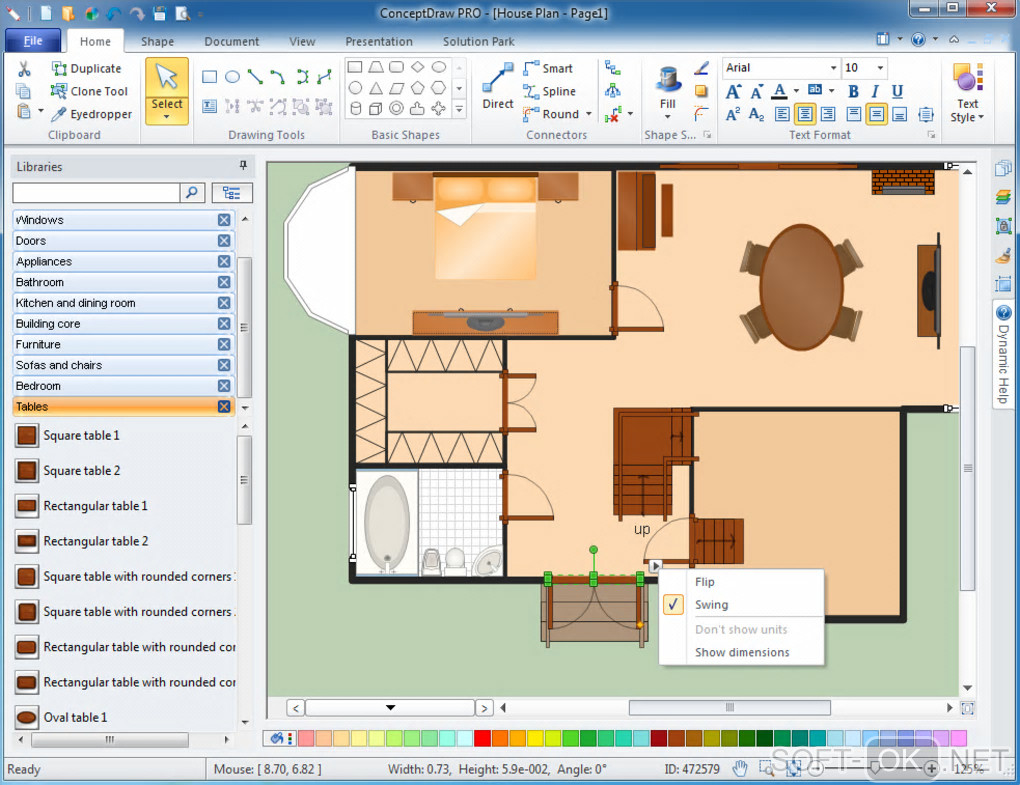This screenshot has height=785, width=1020.
Task: Close the Tables library
Action: (224, 406)
